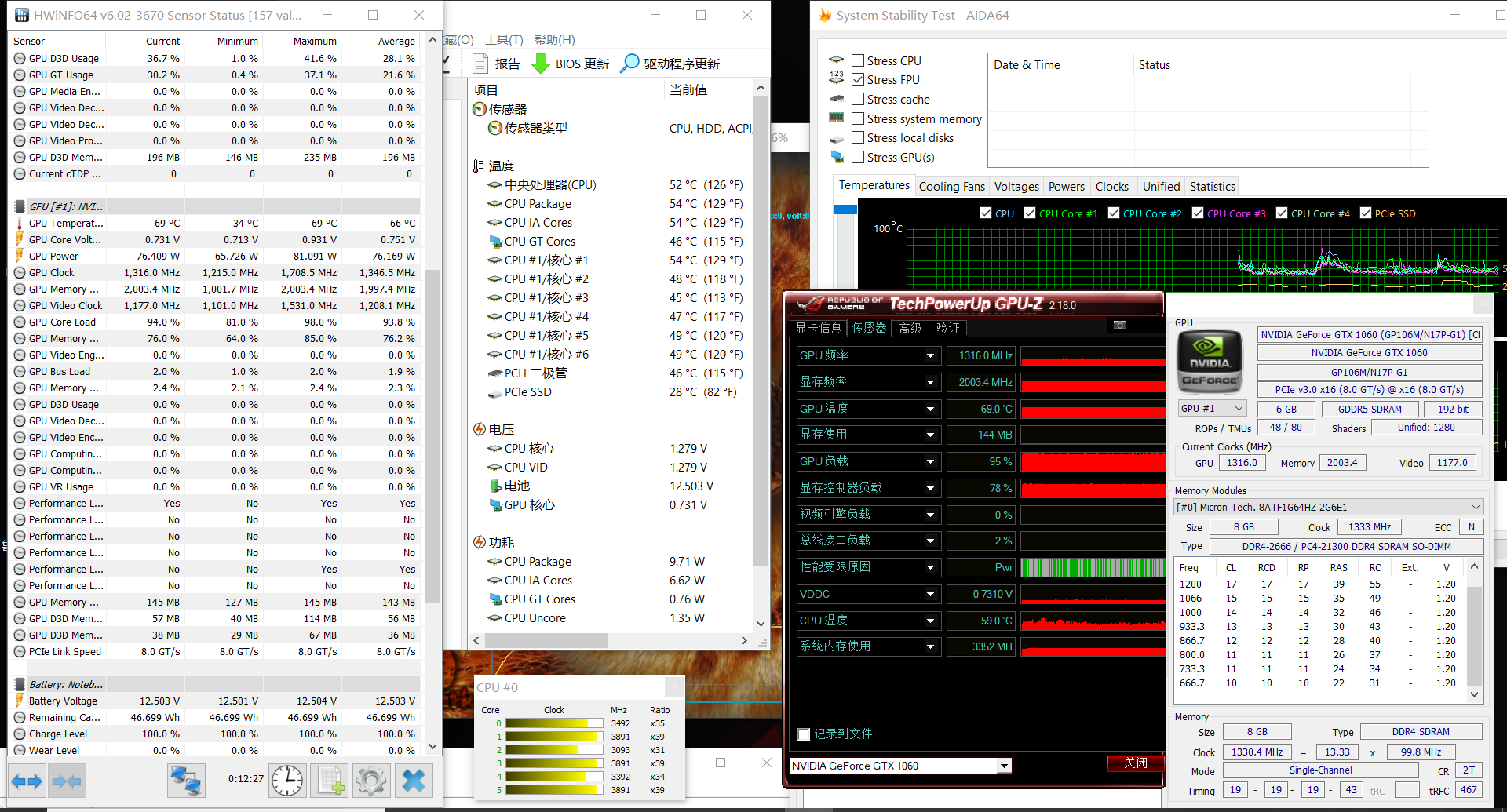1507x812 pixels.
Task: Click 当前值 column header
Action: [688, 89]
